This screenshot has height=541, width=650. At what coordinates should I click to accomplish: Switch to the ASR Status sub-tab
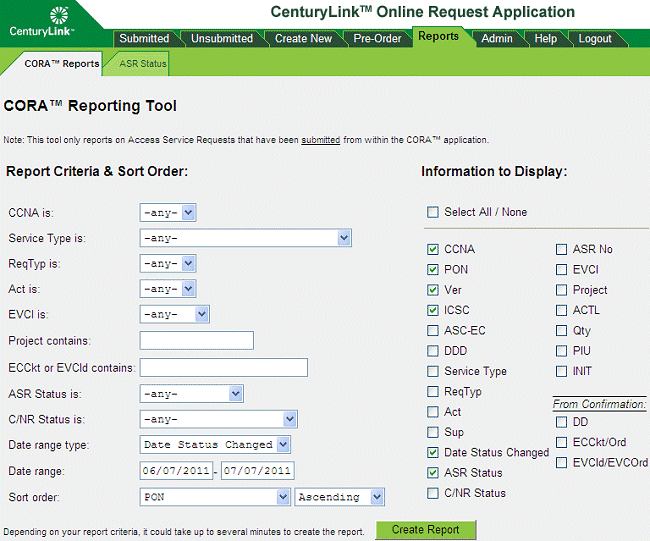(x=143, y=64)
